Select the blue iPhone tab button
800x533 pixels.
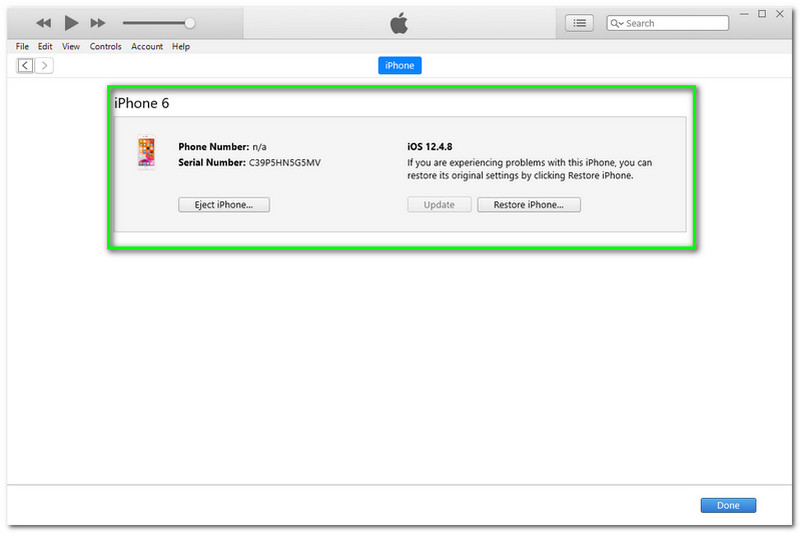click(x=399, y=65)
